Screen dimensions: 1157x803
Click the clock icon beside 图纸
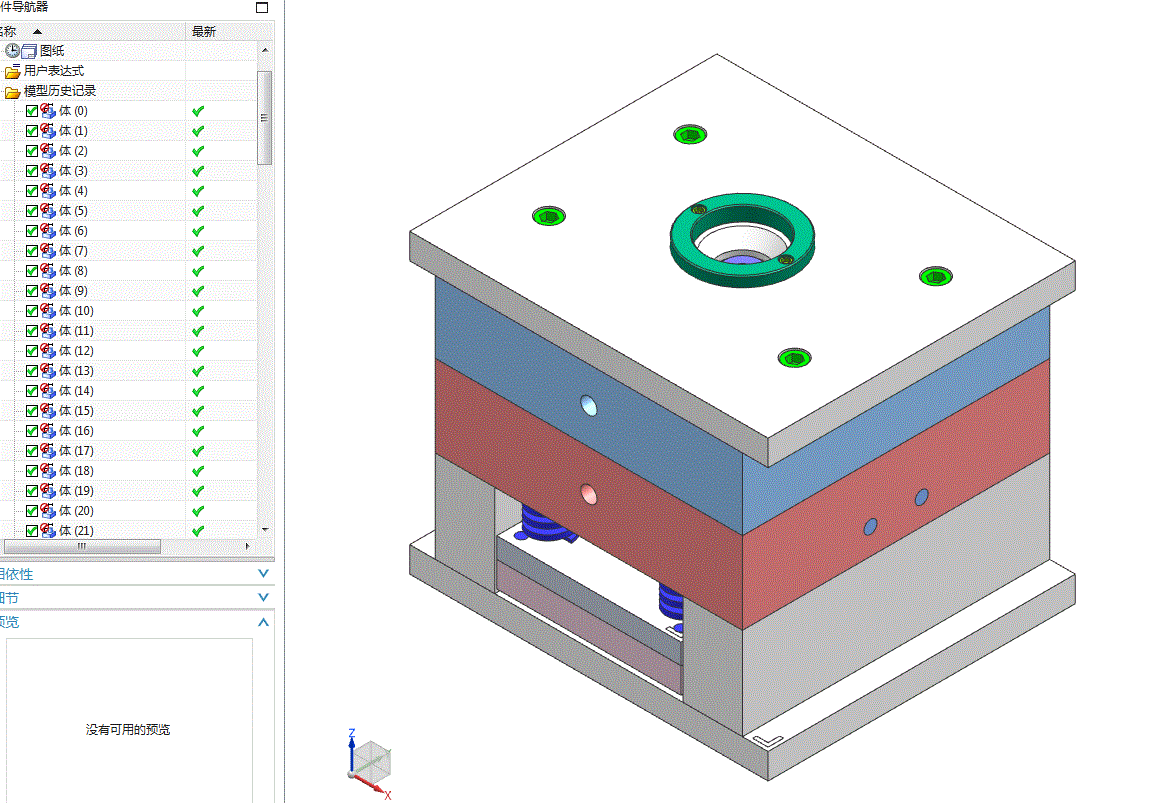[13, 50]
